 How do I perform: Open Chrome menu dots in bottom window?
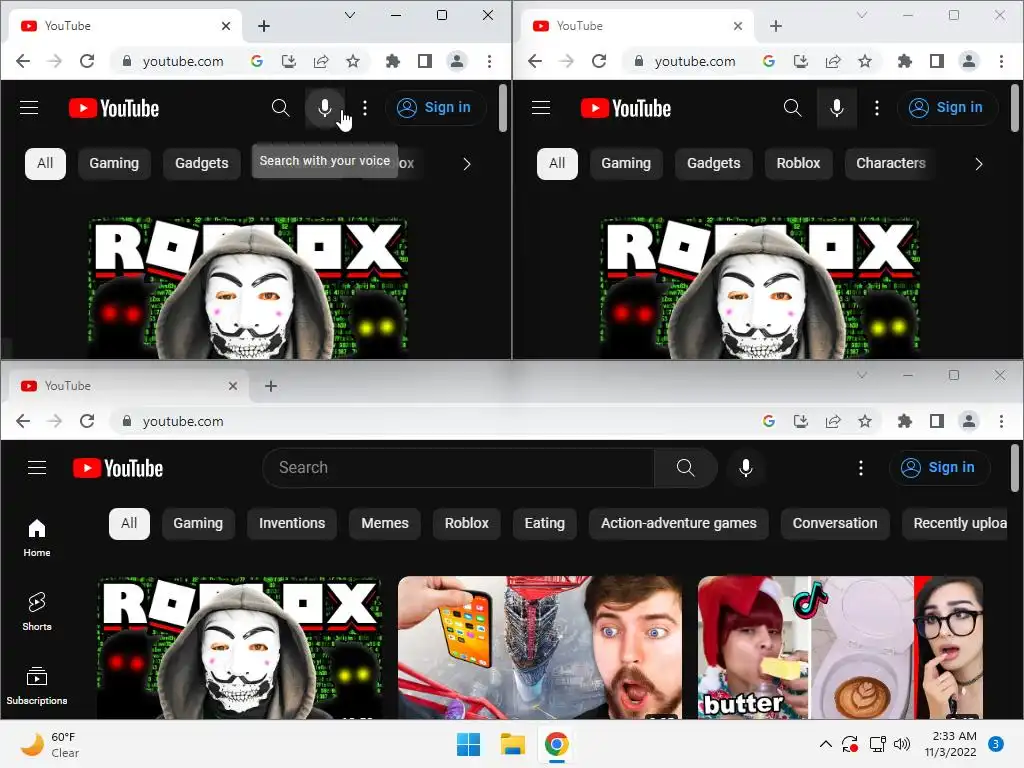(1001, 421)
